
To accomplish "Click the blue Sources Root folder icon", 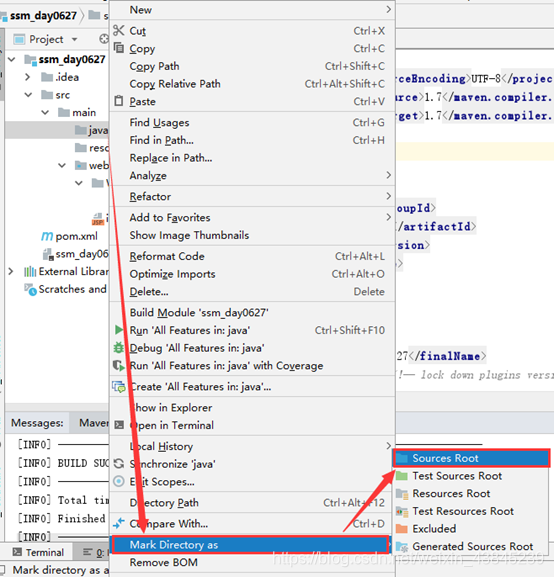I will coord(402,458).
